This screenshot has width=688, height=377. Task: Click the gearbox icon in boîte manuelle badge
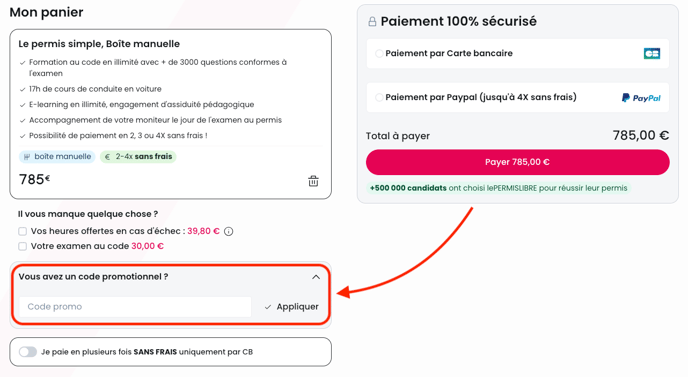(27, 157)
